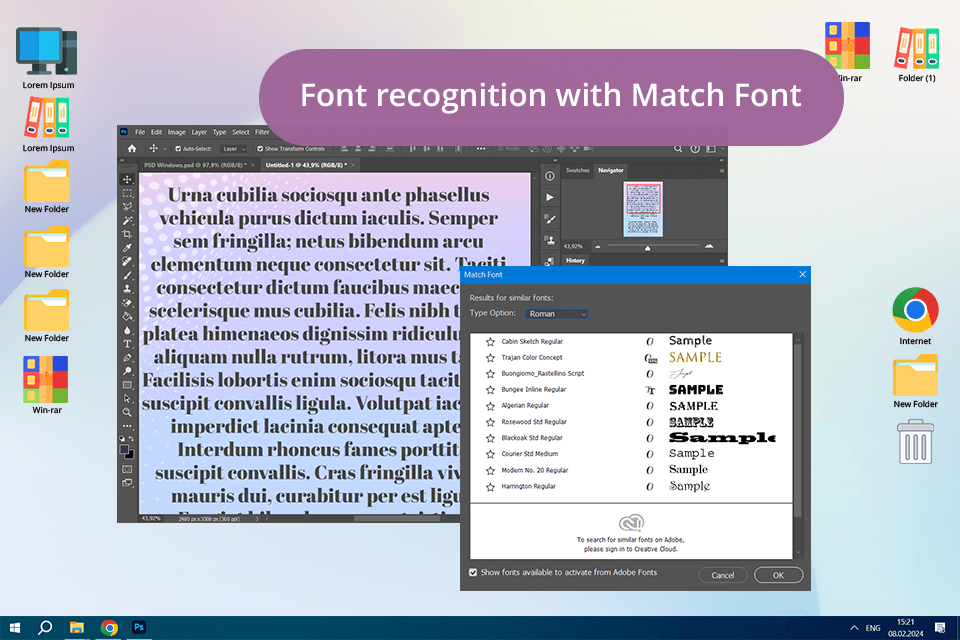Select the Type tool
960x640 pixels.
coord(127,344)
